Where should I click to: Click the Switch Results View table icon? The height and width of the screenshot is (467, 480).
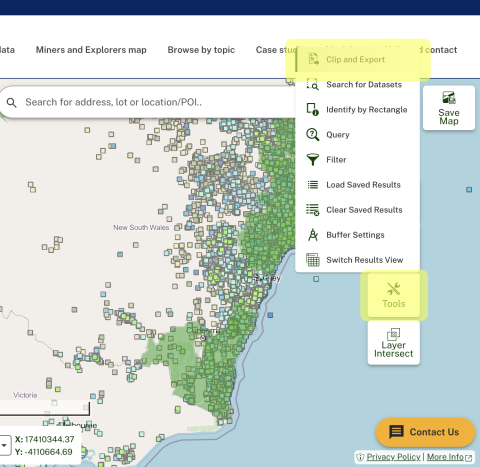313,260
